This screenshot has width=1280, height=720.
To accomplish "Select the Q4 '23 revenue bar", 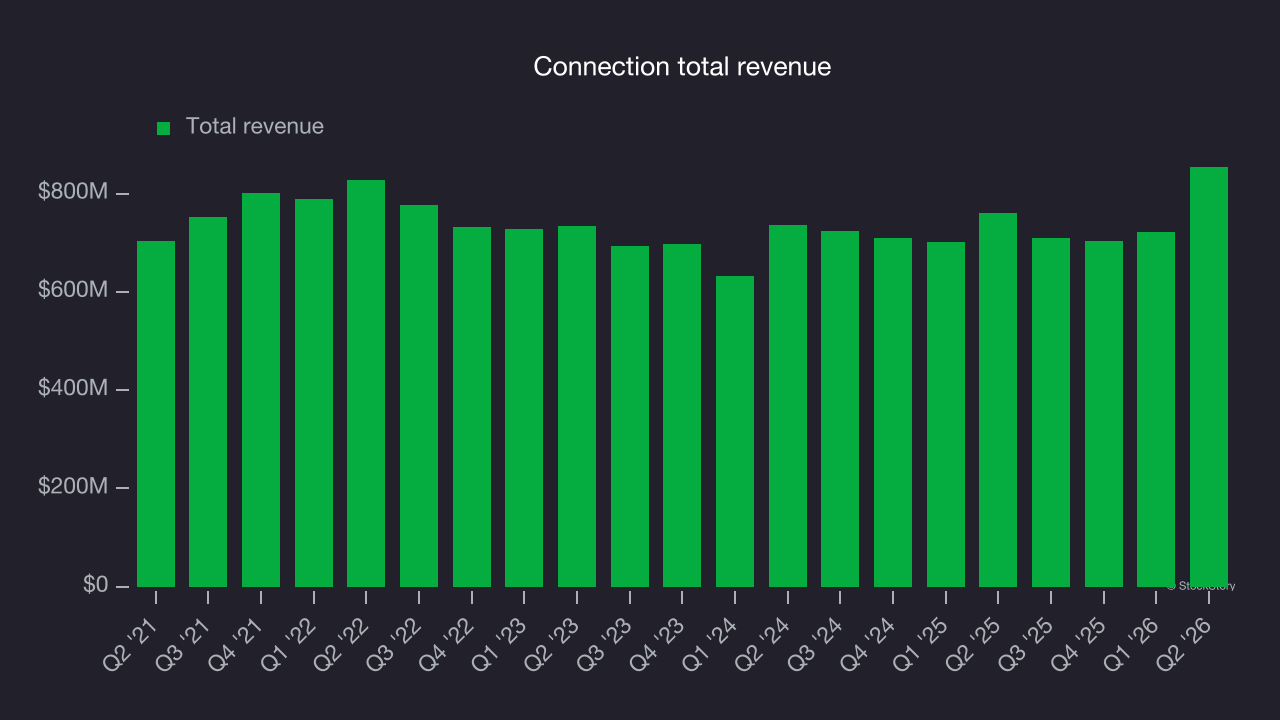I will [682, 415].
